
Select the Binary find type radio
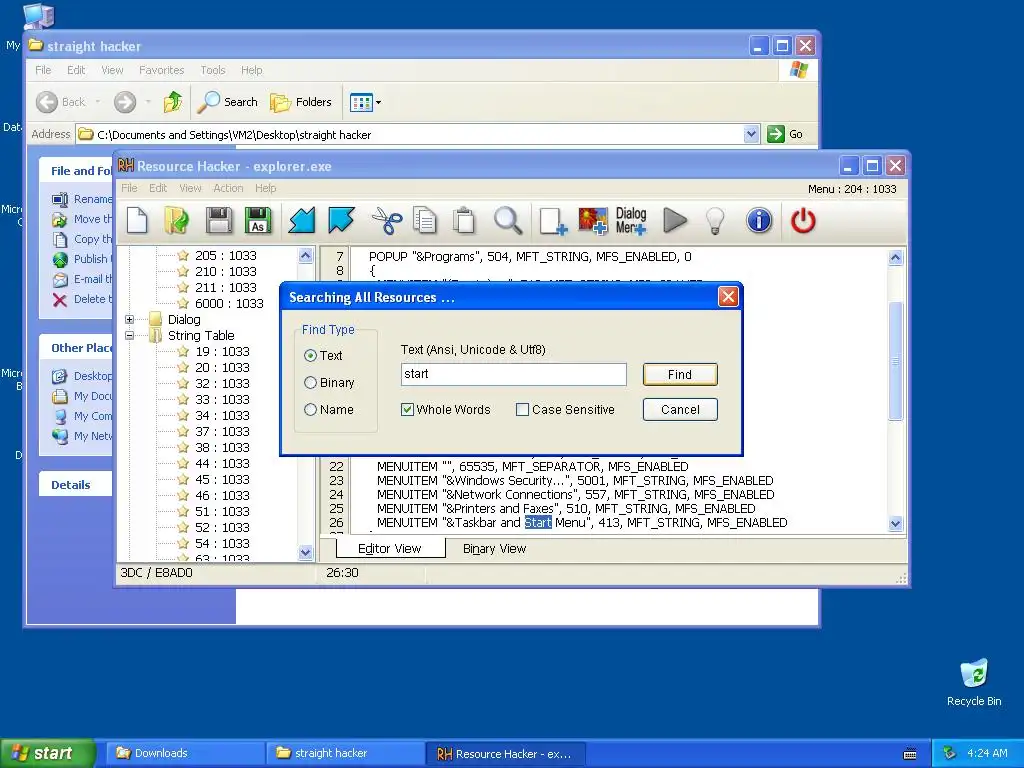tap(310, 383)
